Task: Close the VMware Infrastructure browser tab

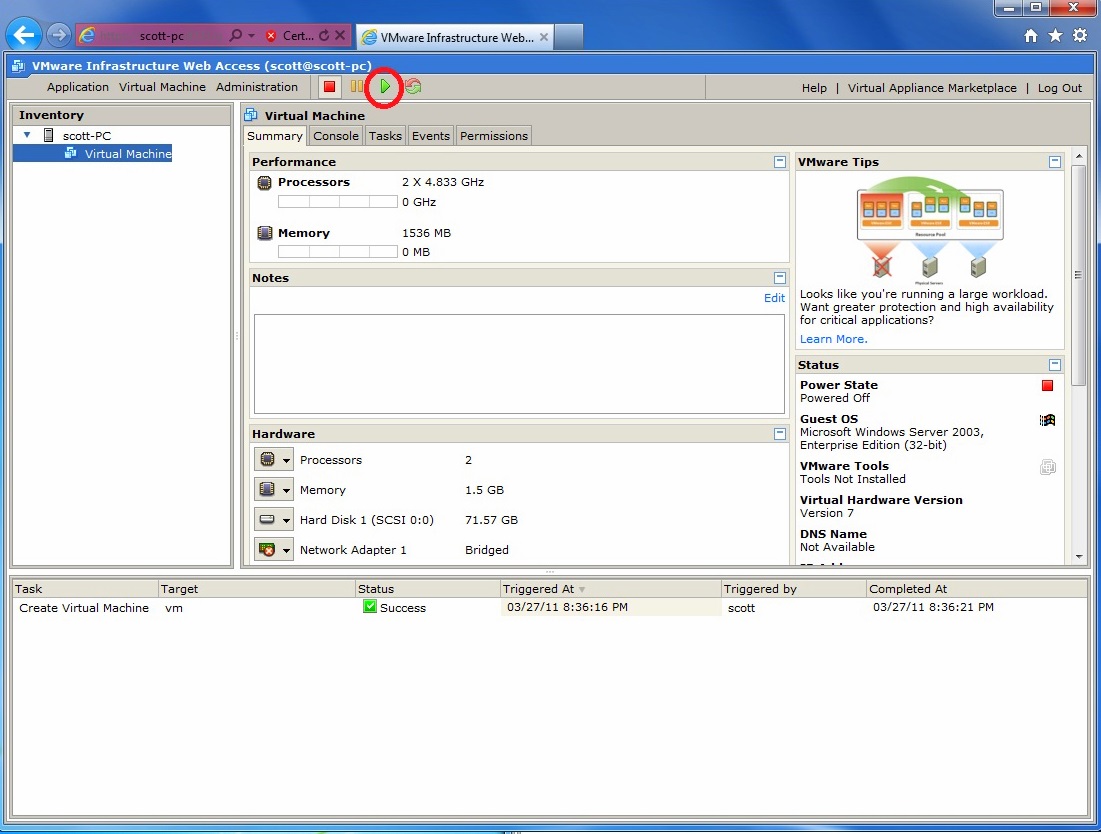Action: pyautogui.click(x=543, y=37)
